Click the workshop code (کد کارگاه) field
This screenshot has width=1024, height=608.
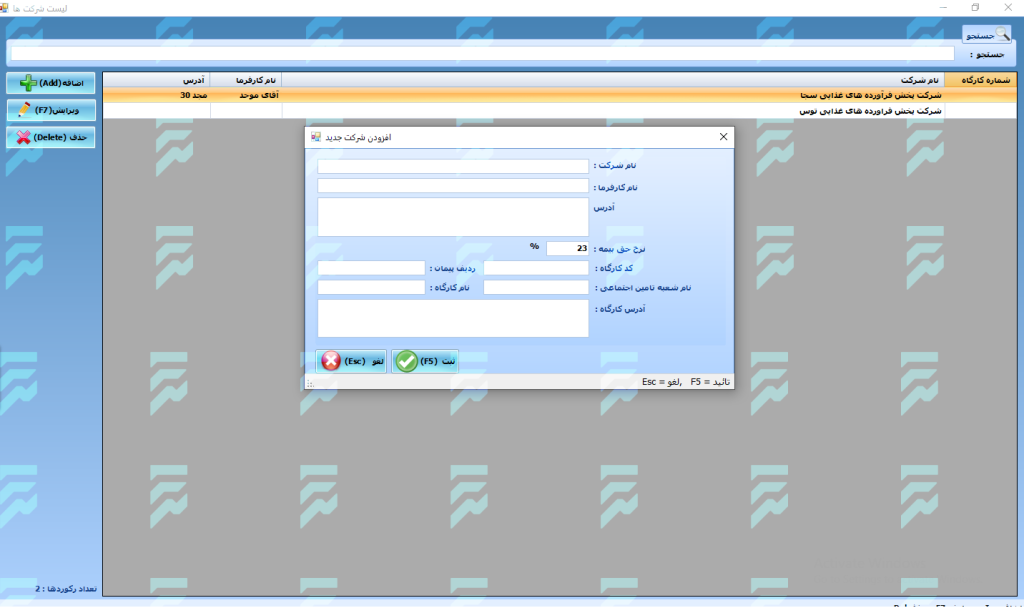pos(536,268)
